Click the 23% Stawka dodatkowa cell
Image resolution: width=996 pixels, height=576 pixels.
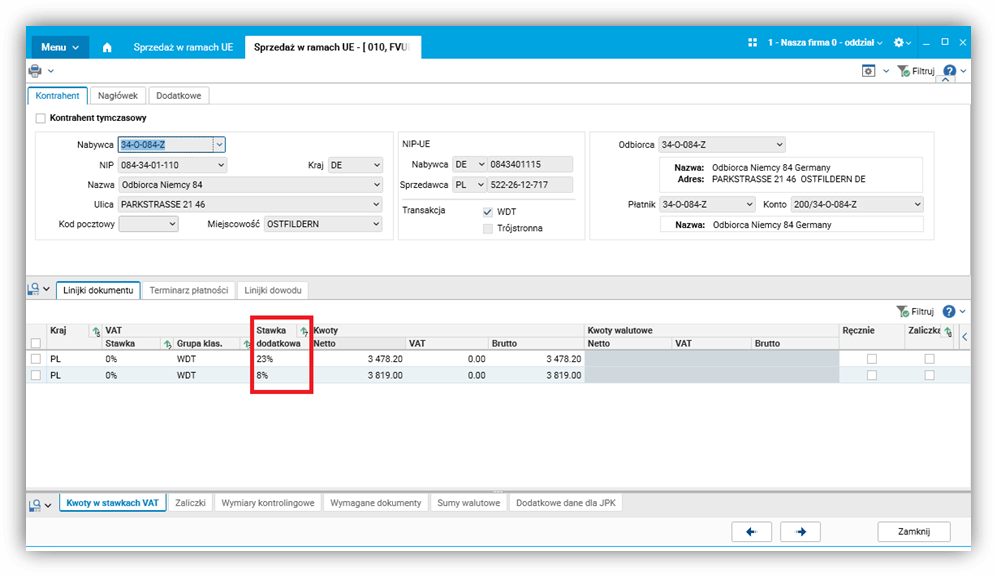(x=280, y=359)
